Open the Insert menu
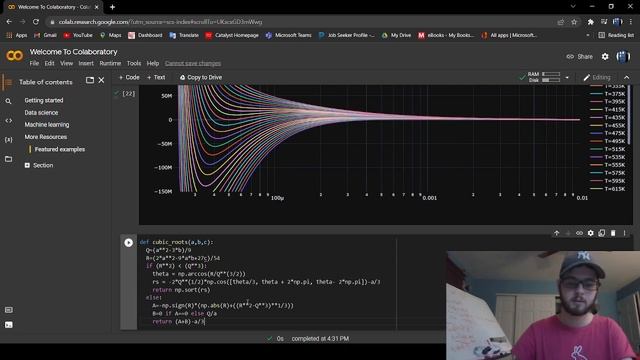The height and width of the screenshot is (360, 640). 86,64
